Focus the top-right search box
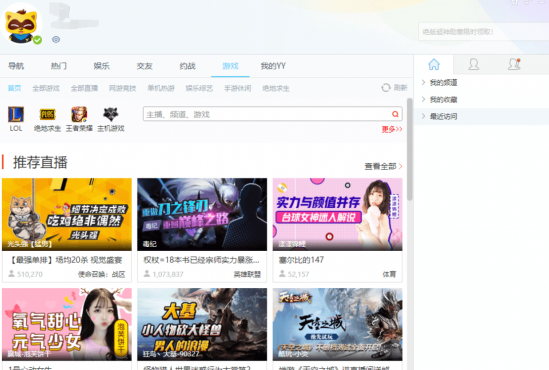The image size is (549, 370). point(484,32)
